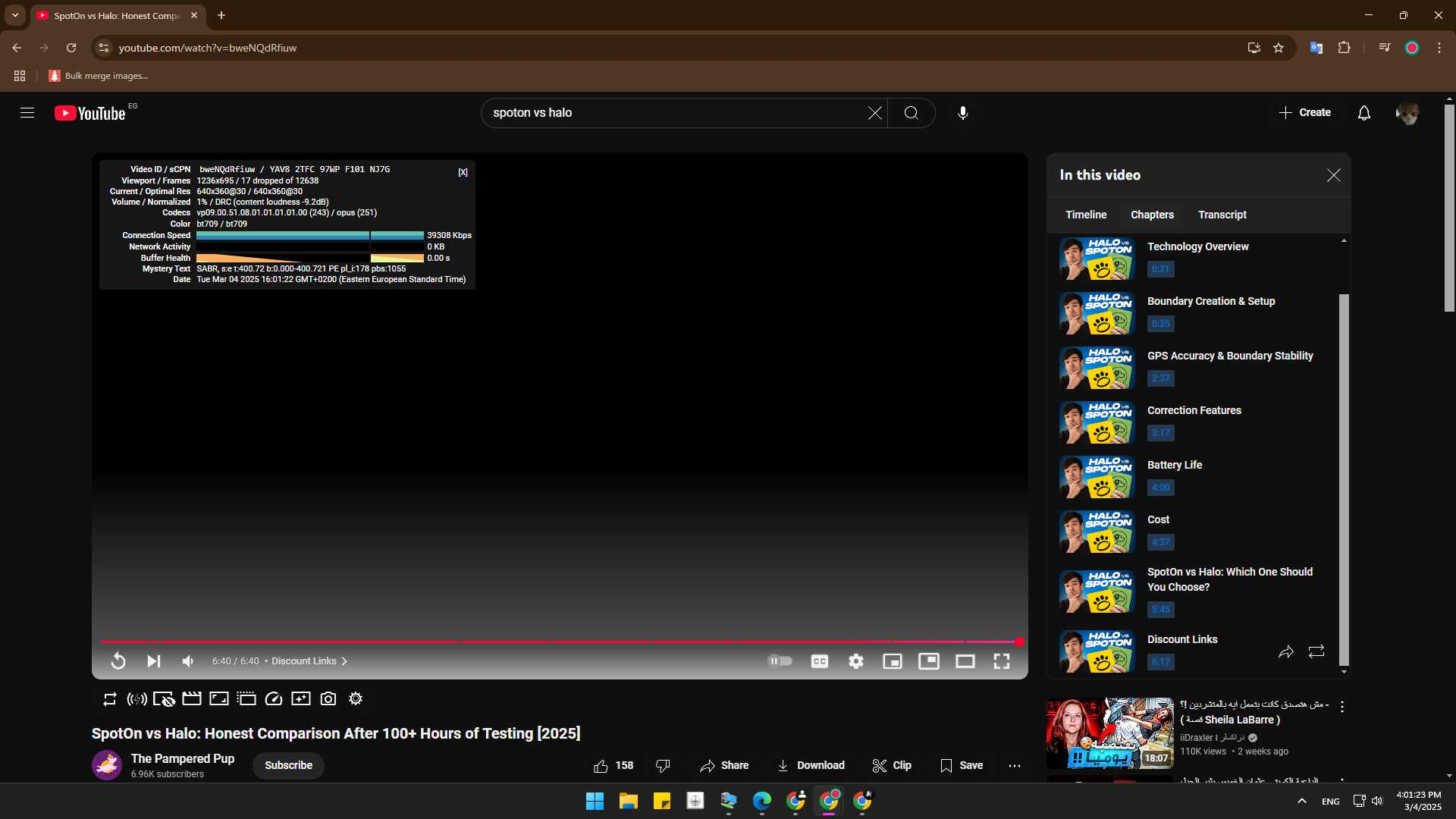This screenshot has width=1456, height=819.
Task: Loop the Discount Links chapter
Action: click(1316, 651)
